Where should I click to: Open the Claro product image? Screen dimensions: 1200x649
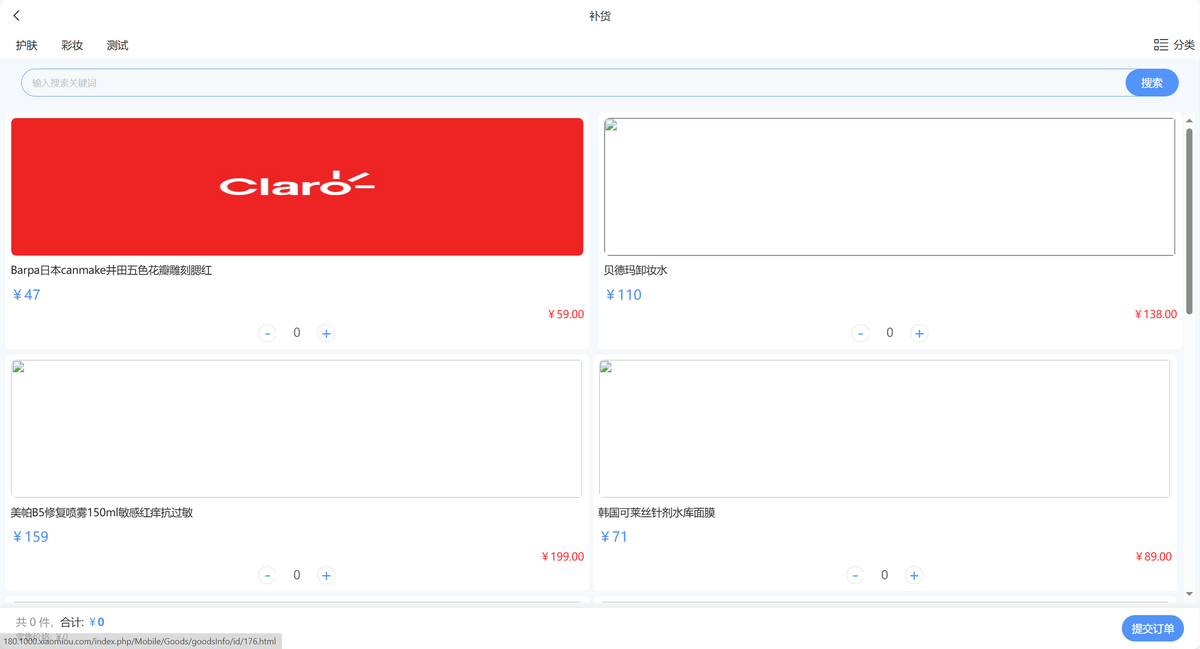click(x=297, y=187)
